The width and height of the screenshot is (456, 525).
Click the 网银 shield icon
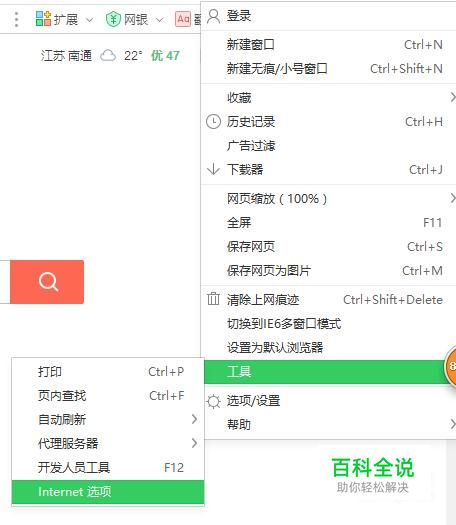tap(113, 19)
